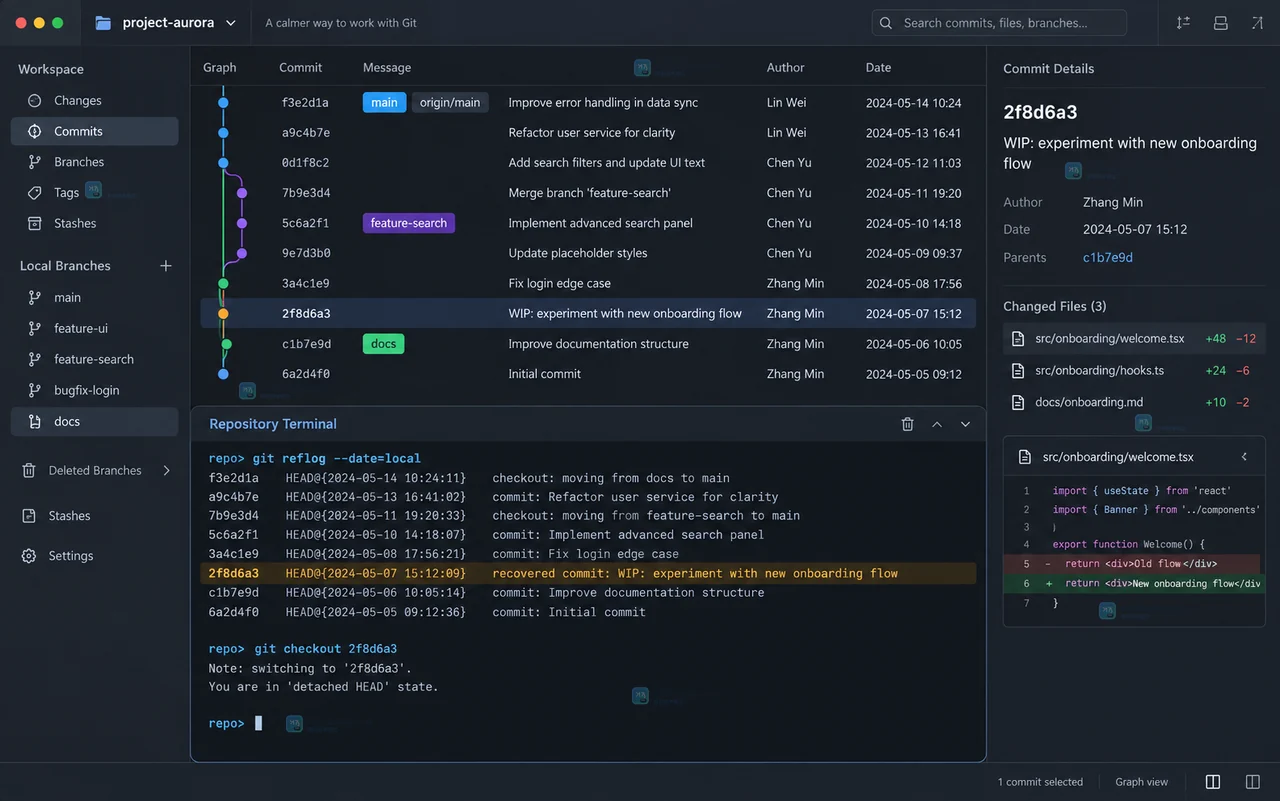Toggle the split panel icon at bottom right

tap(1253, 782)
